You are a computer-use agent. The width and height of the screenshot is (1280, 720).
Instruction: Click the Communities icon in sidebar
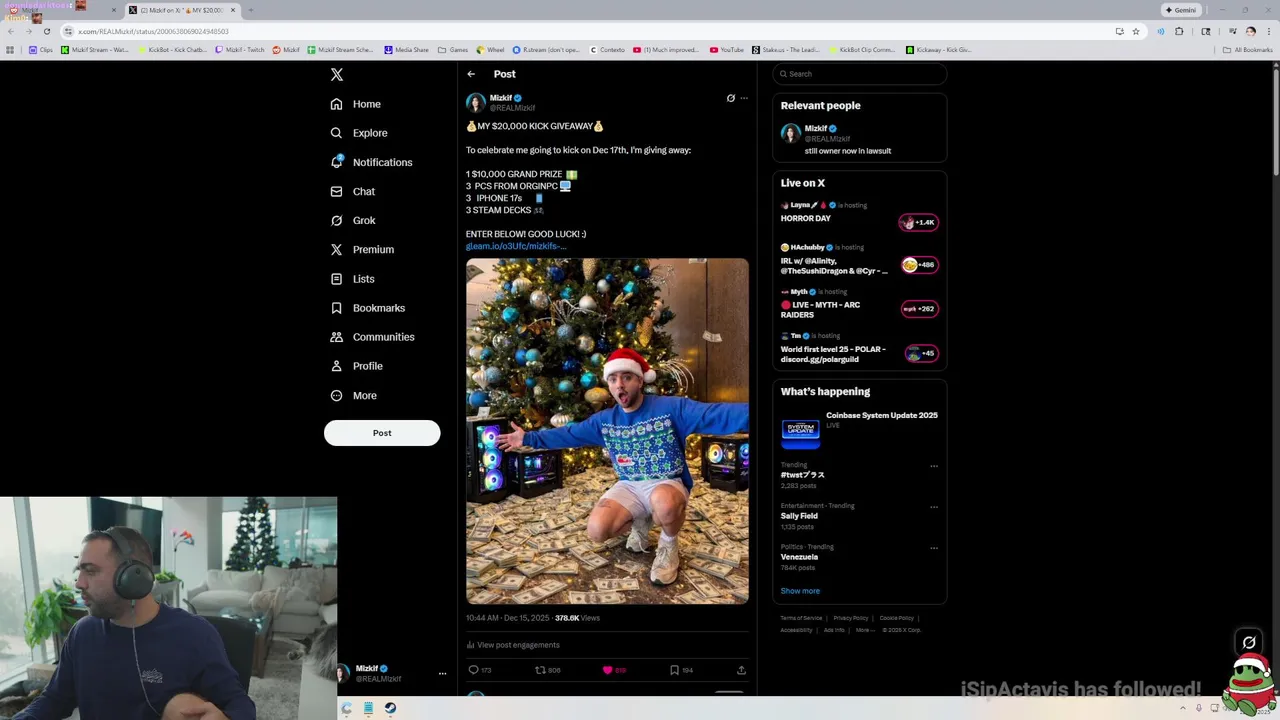click(336, 337)
